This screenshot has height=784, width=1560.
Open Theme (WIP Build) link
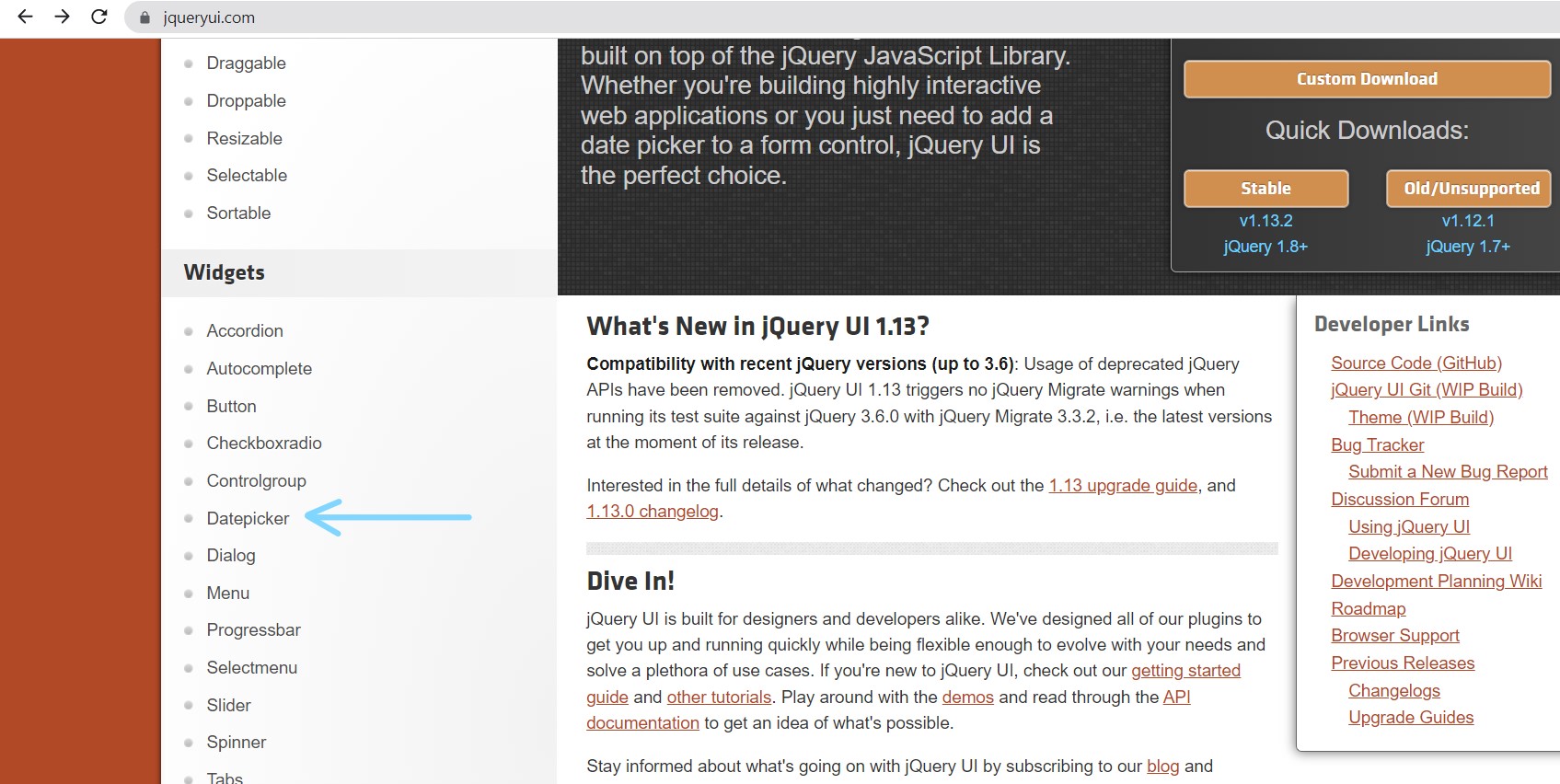(1421, 417)
